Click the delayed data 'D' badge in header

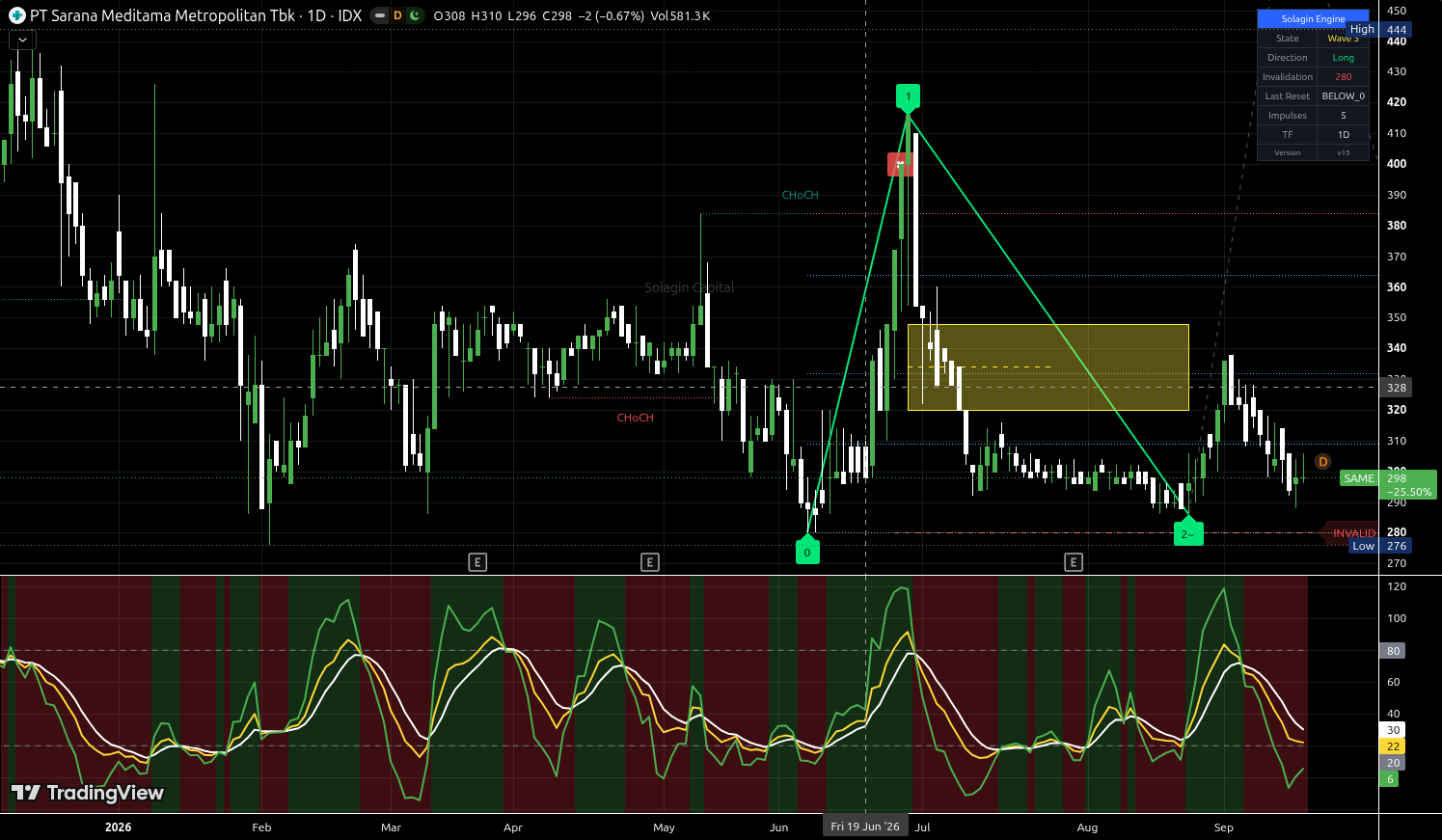[x=397, y=15]
